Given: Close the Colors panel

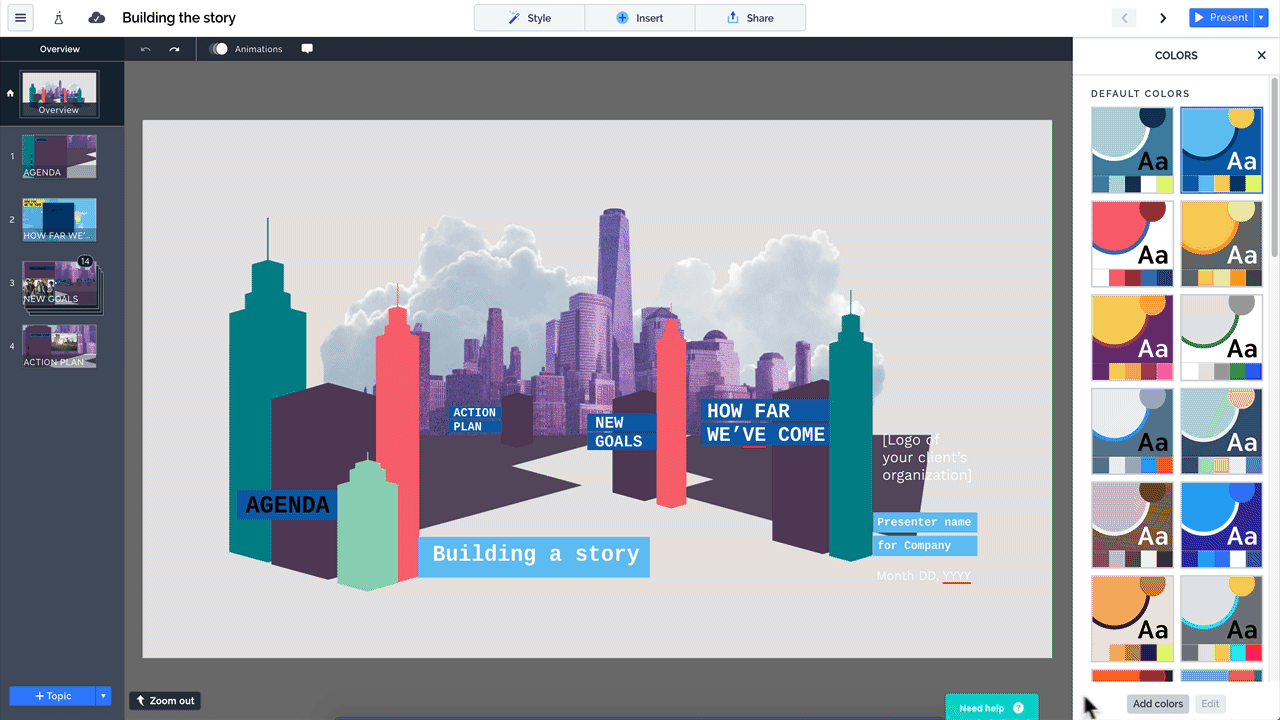Looking at the screenshot, I should point(1261,56).
